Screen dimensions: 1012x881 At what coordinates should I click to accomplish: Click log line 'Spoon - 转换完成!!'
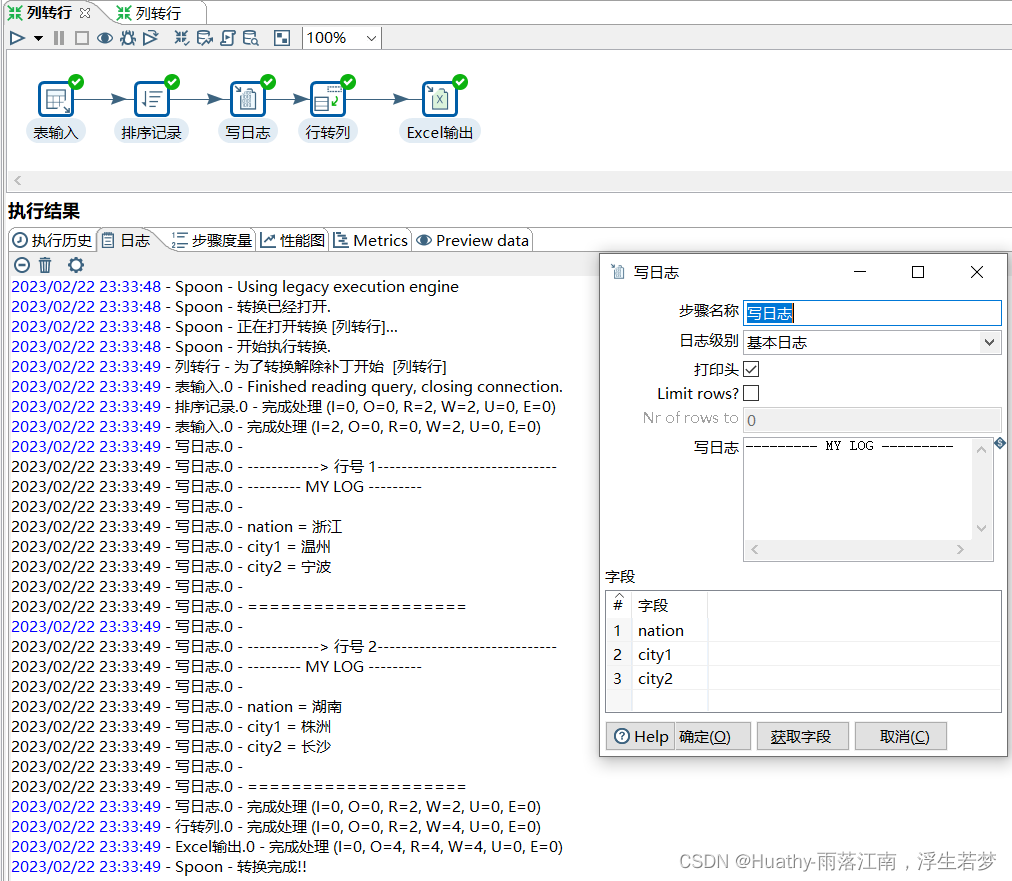tap(241, 867)
